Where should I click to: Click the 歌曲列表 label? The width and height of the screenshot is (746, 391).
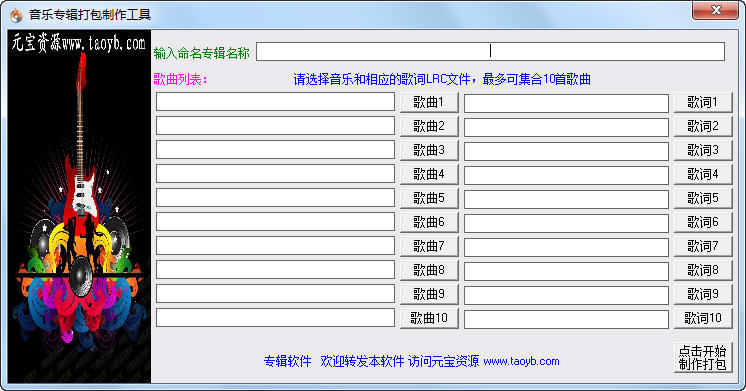tap(181, 79)
